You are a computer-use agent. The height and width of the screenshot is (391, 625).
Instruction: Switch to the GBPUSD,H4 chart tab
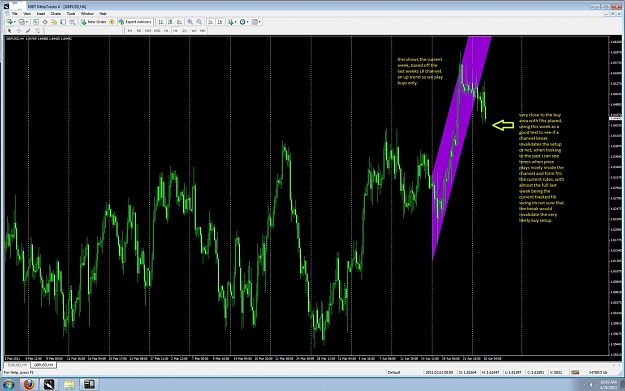43,365
